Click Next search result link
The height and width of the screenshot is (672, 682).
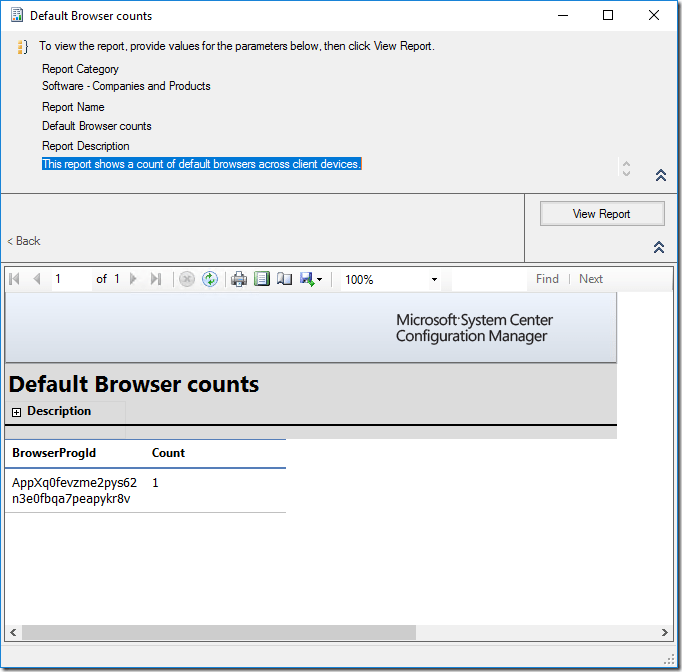click(591, 279)
